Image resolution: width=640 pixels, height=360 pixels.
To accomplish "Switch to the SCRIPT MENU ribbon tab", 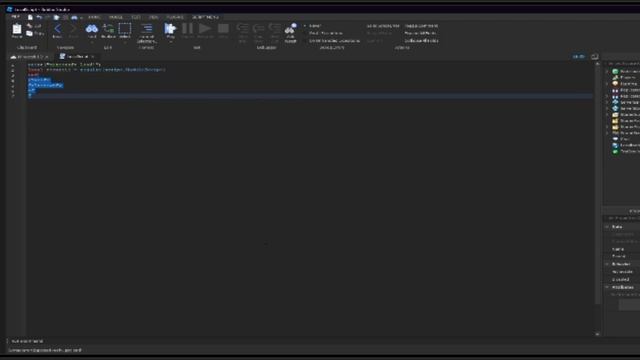I will 205,17.
